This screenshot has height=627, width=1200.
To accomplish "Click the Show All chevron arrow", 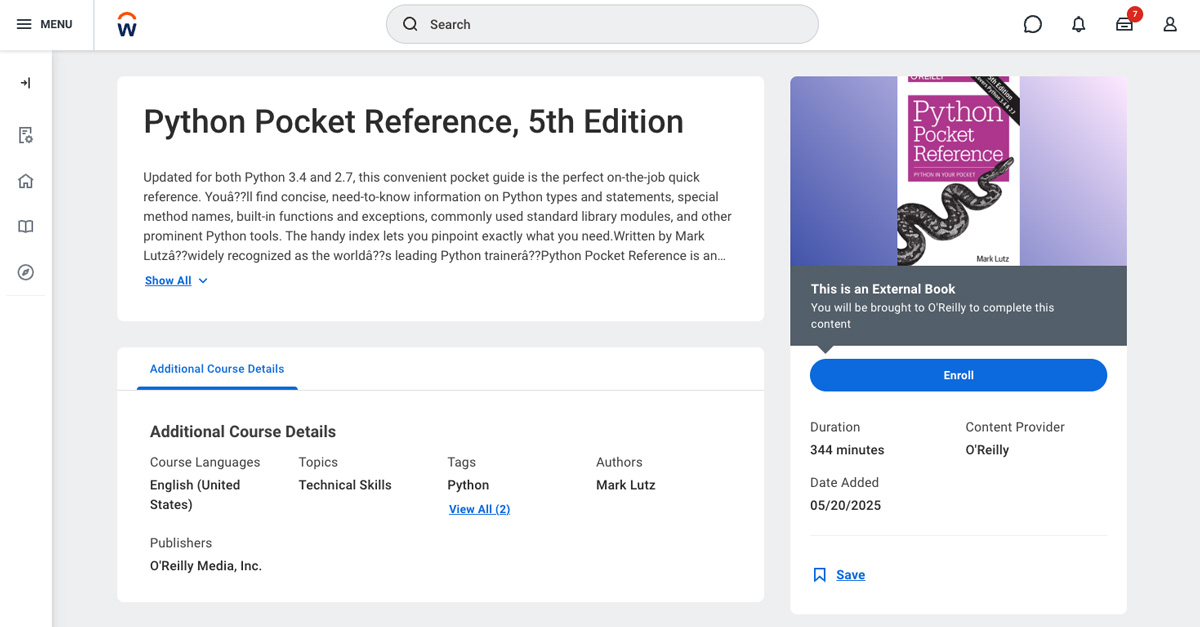I will [203, 281].
